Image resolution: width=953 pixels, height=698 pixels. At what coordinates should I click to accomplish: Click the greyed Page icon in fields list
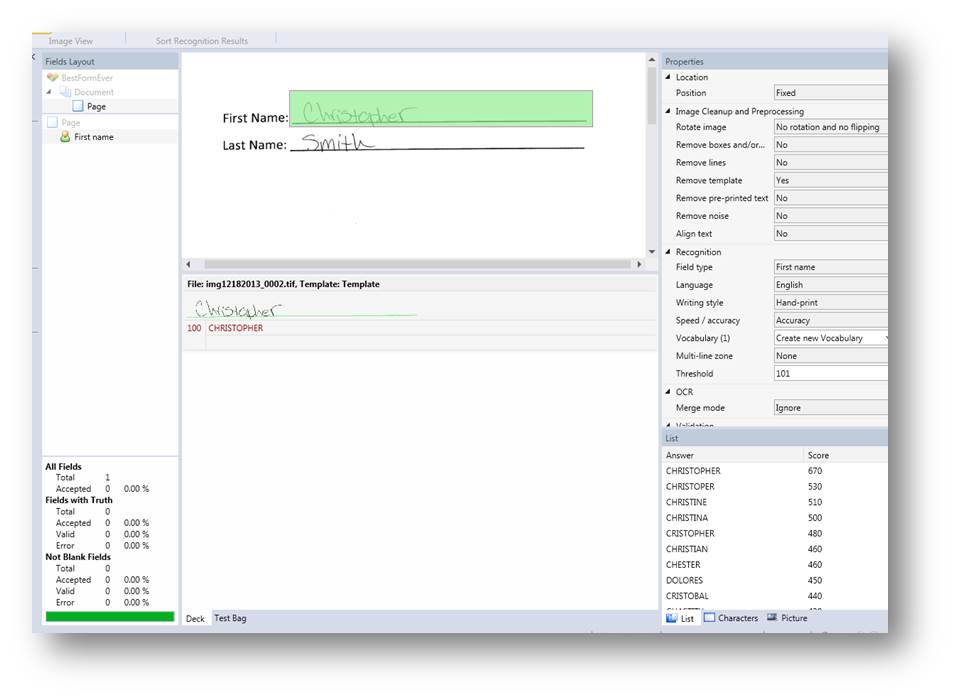tap(52, 122)
